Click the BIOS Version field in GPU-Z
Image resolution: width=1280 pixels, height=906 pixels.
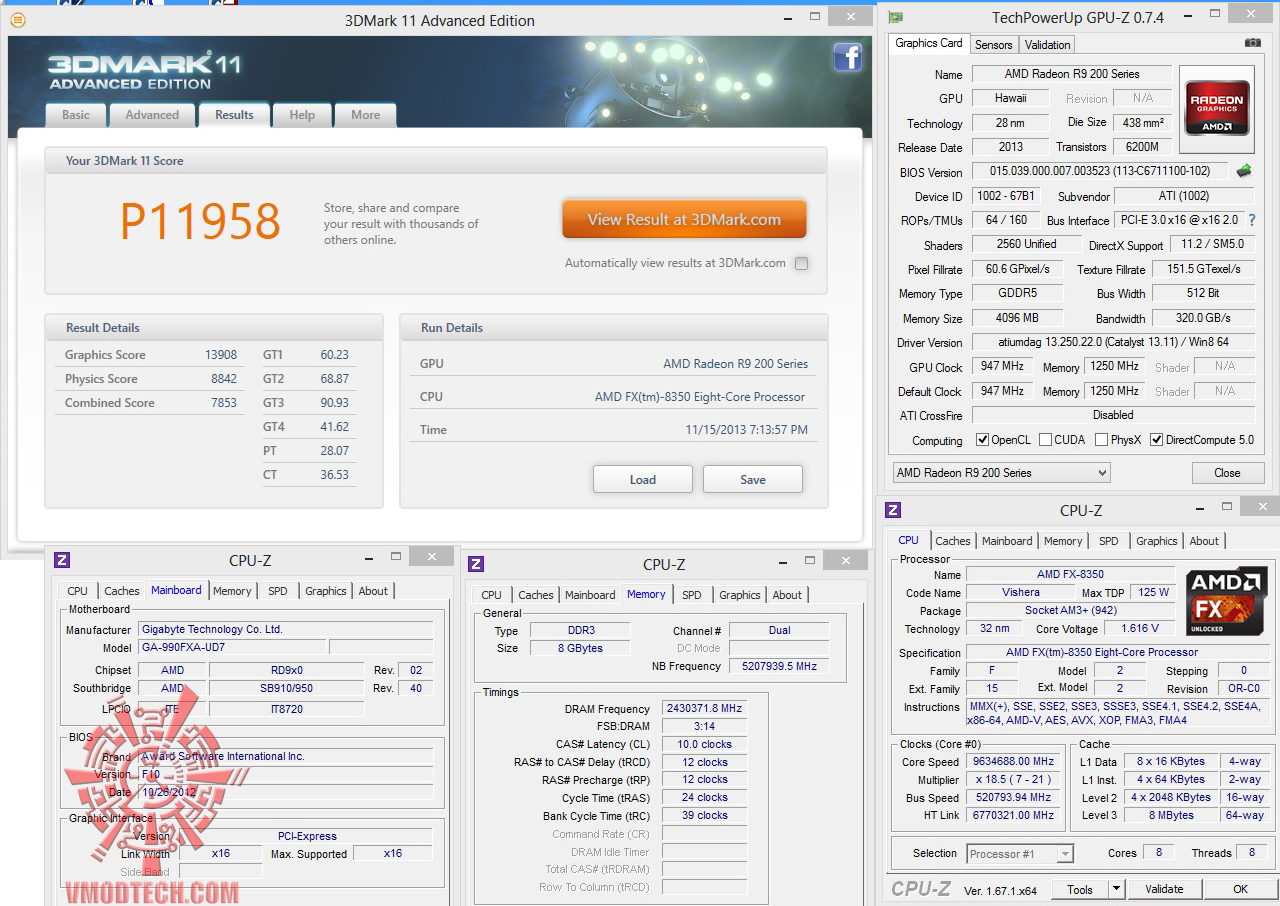pos(1099,172)
